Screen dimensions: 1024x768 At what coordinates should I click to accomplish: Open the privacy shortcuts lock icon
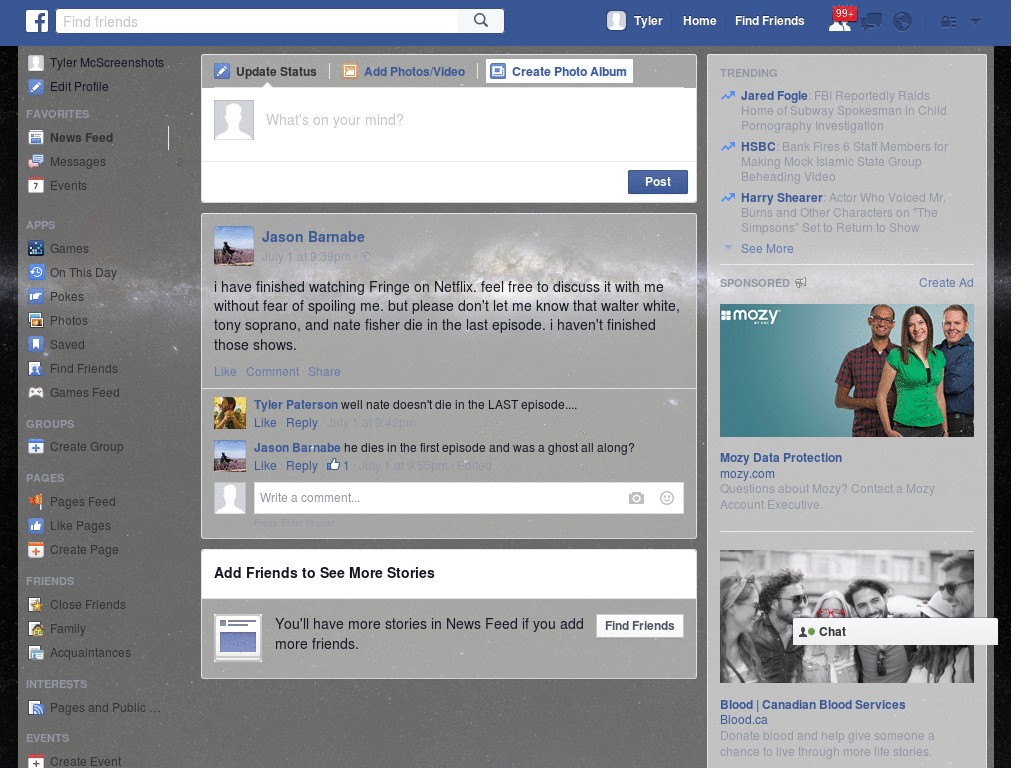click(948, 22)
